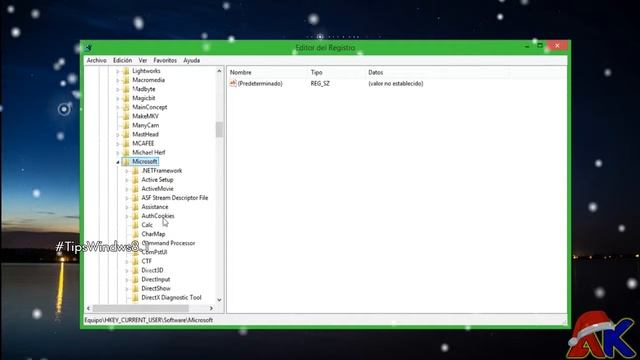The image size is (640, 360).
Task: Click the .NETFramework folder icon
Action: pyautogui.click(x=135, y=171)
